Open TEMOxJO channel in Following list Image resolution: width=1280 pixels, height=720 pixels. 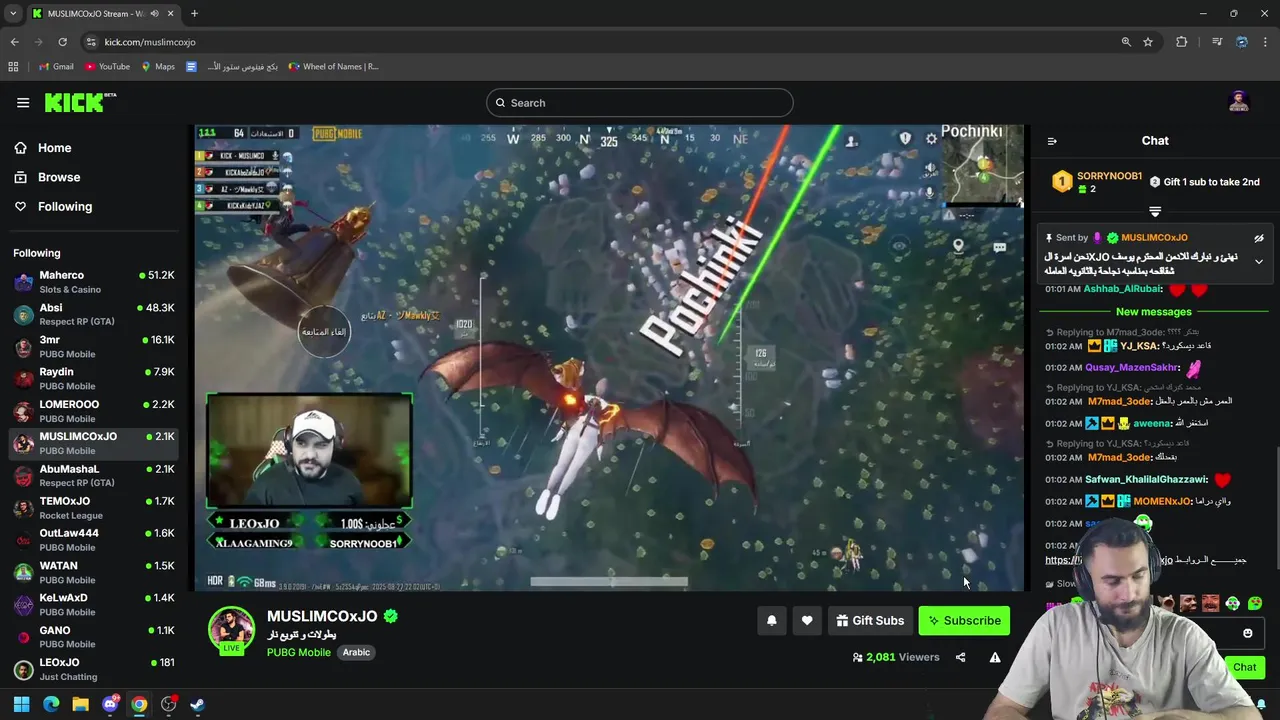(x=95, y=508)
